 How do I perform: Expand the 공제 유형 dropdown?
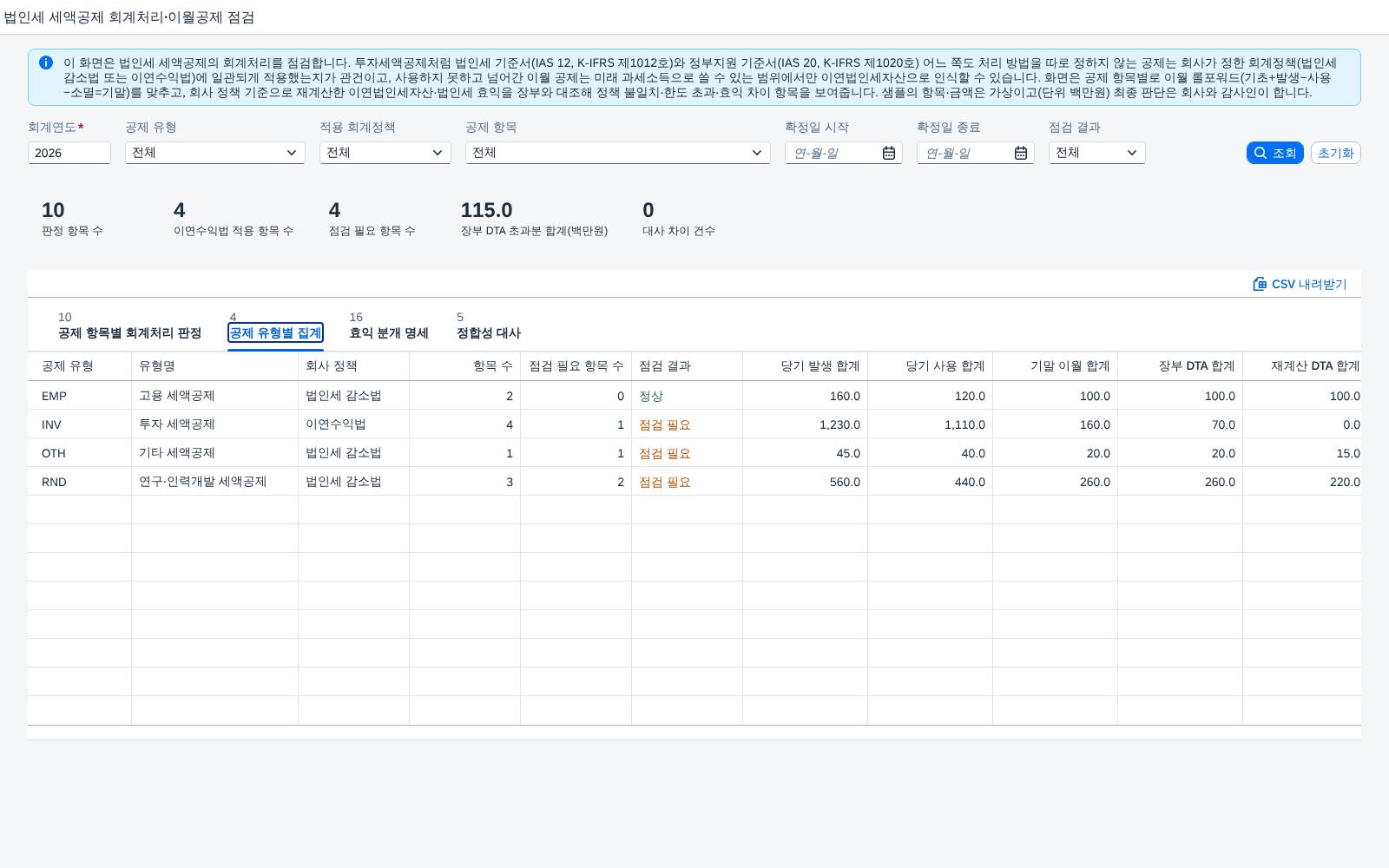(x=292, y=153)
